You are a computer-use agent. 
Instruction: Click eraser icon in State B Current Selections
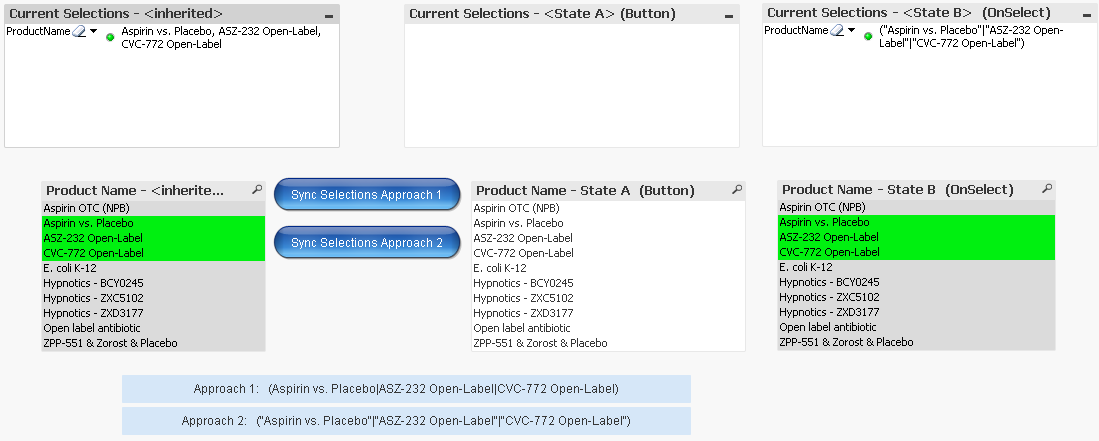(x=838, y=31)
